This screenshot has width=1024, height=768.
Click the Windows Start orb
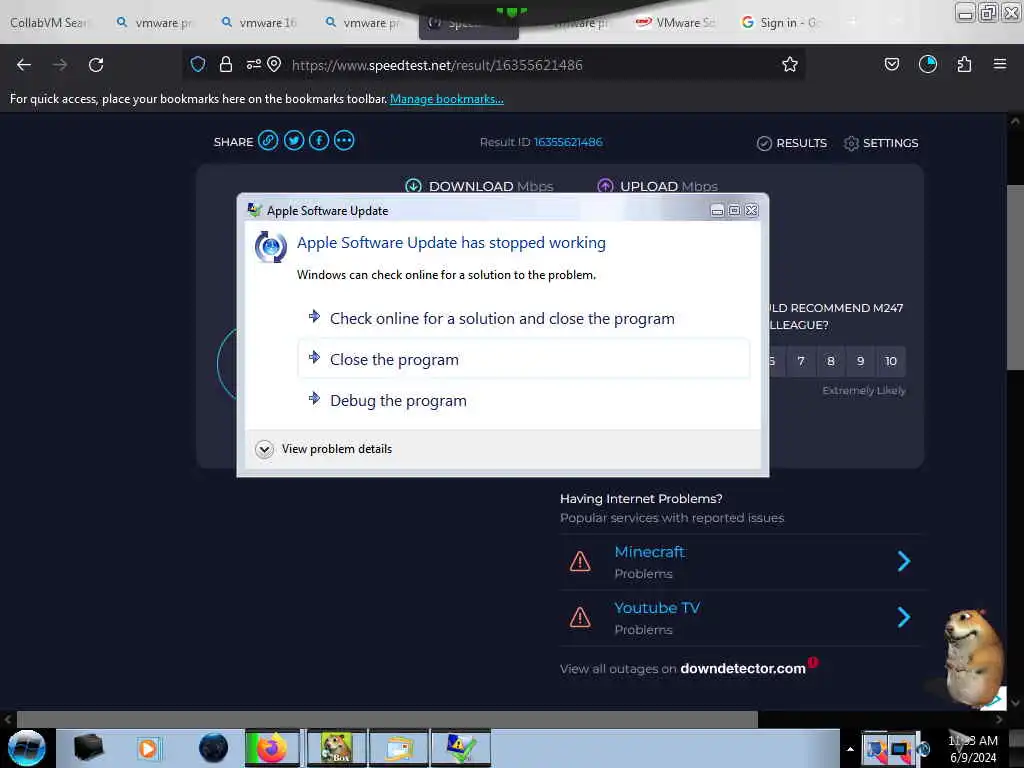point(27,748)
